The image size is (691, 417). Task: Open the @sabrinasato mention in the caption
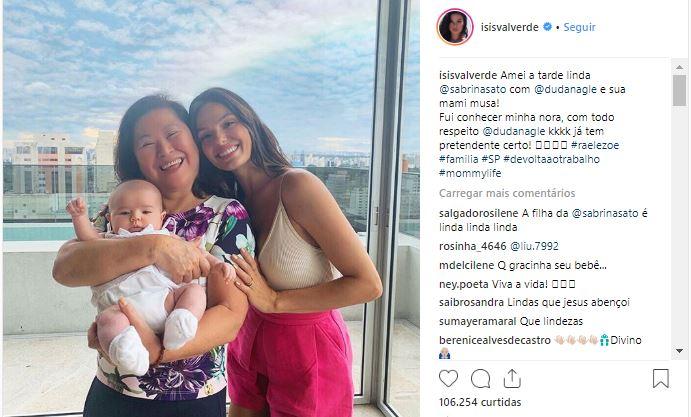click(472, 89)
